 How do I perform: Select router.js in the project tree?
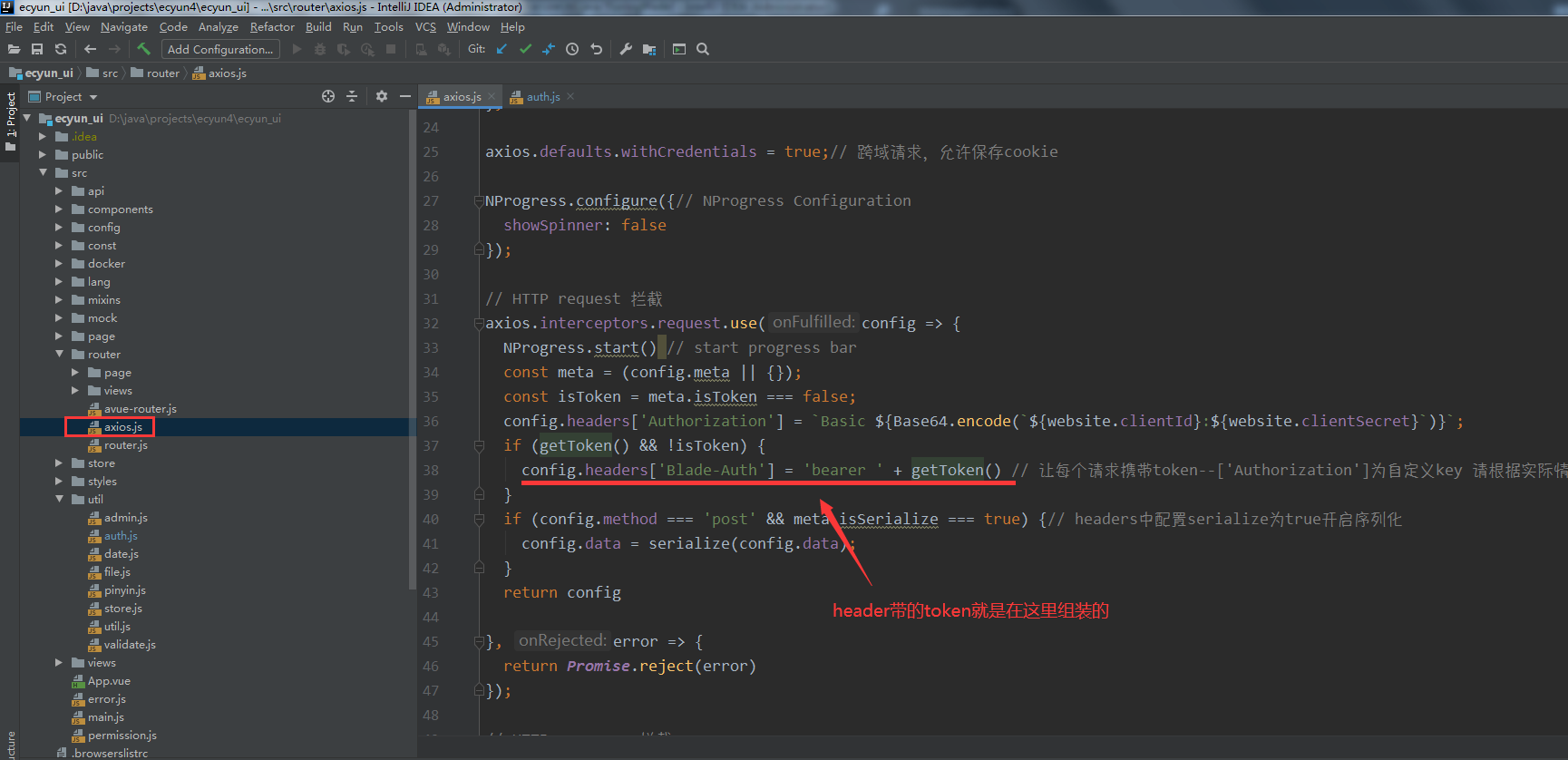click(x=125, y=445)
